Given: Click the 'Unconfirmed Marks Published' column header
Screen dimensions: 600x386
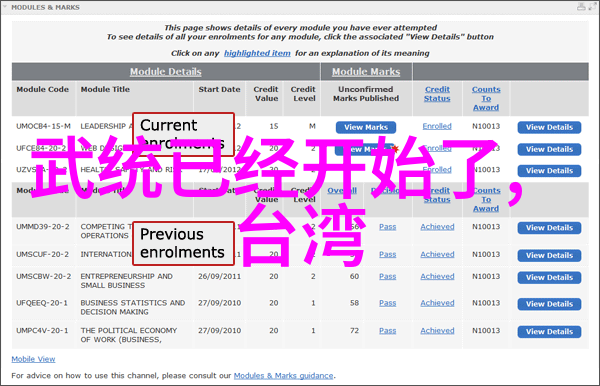Looking at the screenshot, I should click(x=366, y=94).
